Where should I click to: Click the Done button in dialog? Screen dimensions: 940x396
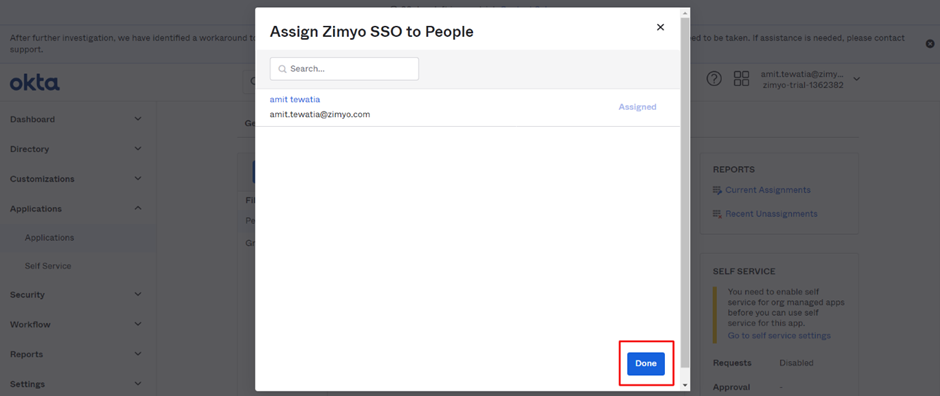646,364
